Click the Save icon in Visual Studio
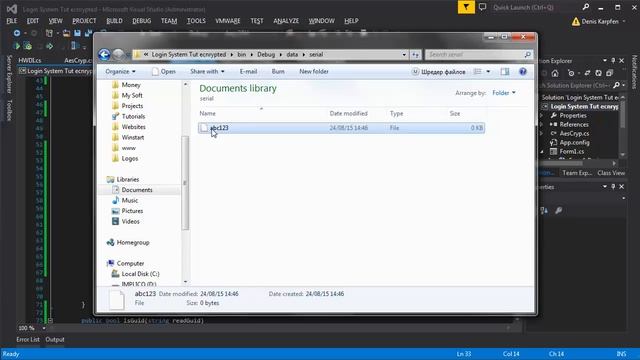Screen dimensions: 640x360 coord(77,33)
